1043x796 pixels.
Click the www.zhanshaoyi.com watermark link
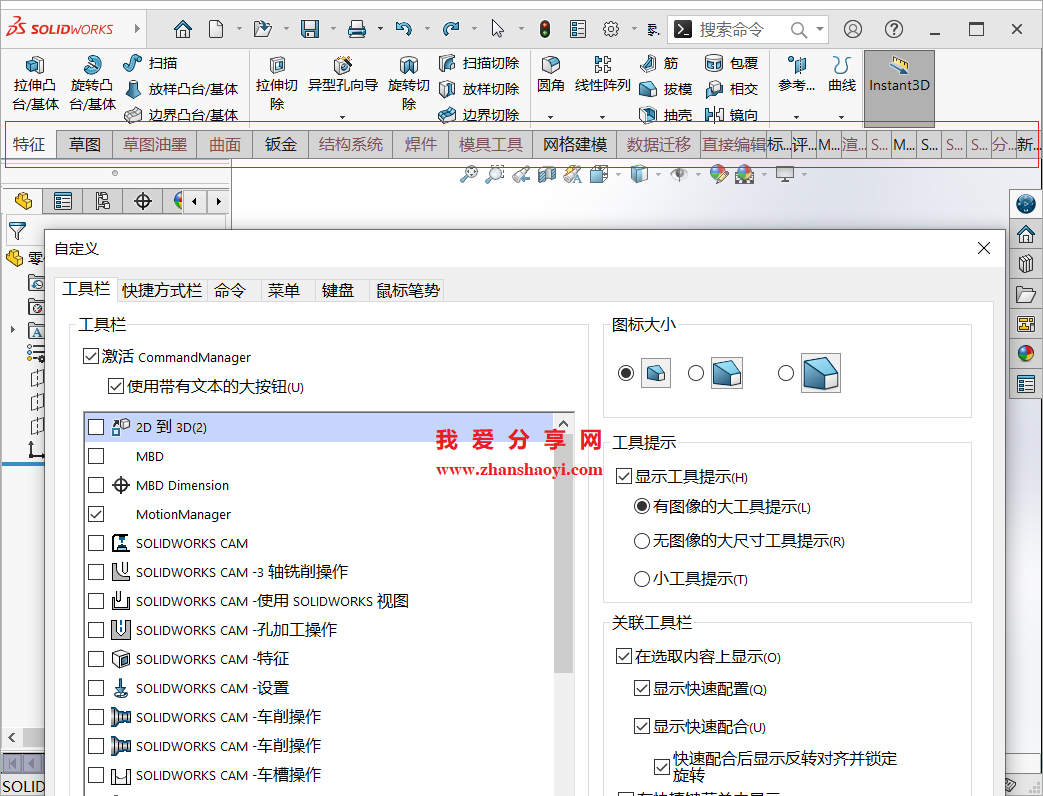tap(521, 468)
